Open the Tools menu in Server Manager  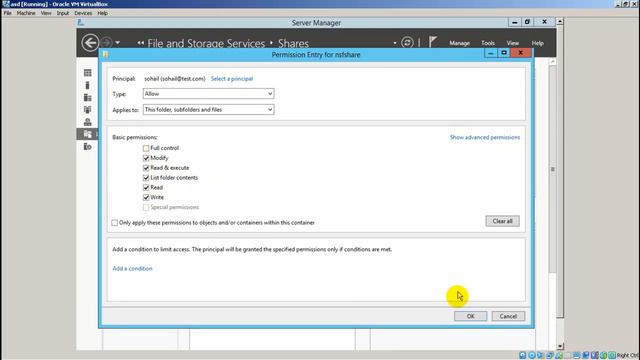(x=488, y=43)
